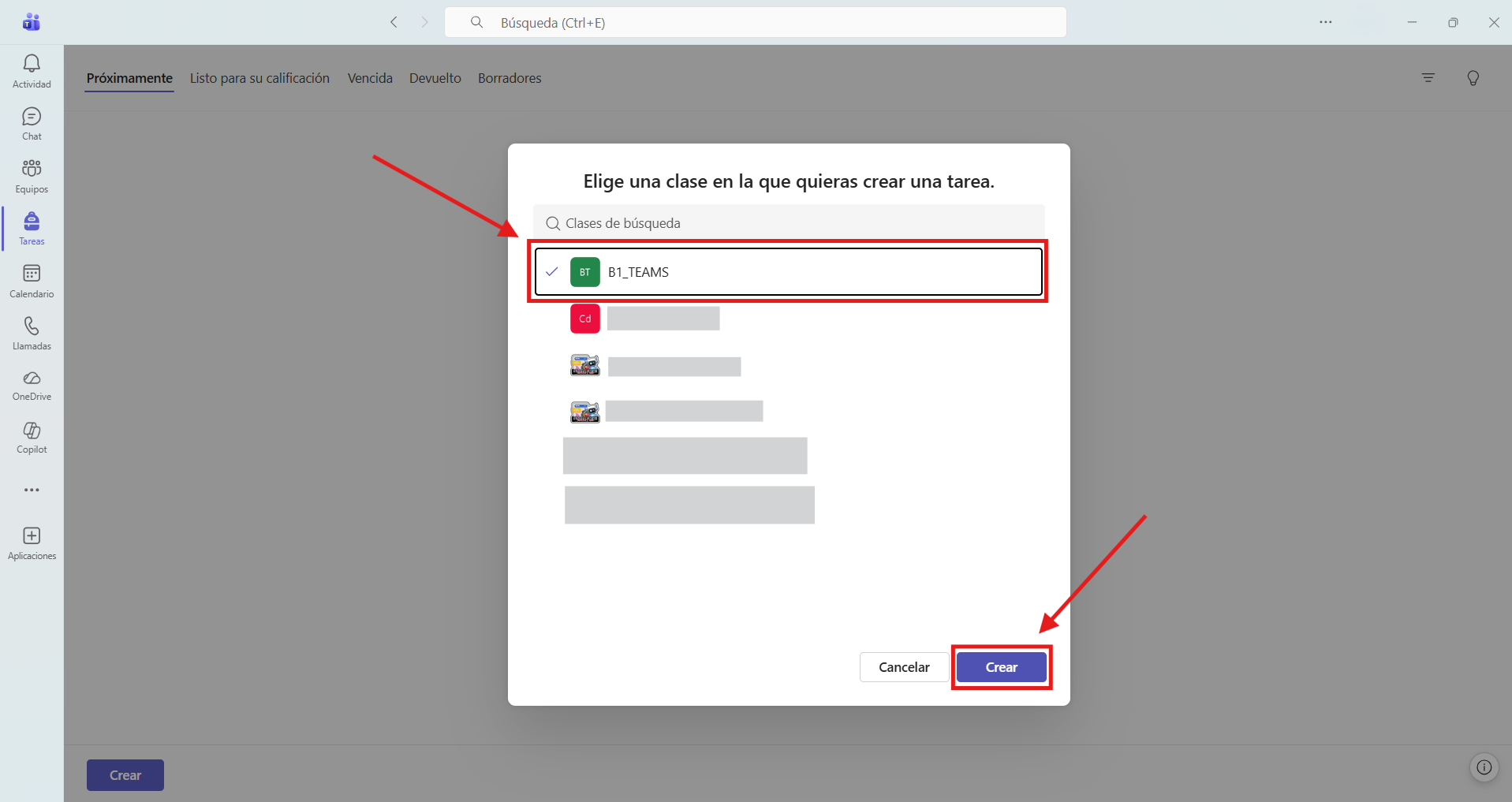Minimize the Teams window
Screen dimensions: 1512x802
point(1412,22)
